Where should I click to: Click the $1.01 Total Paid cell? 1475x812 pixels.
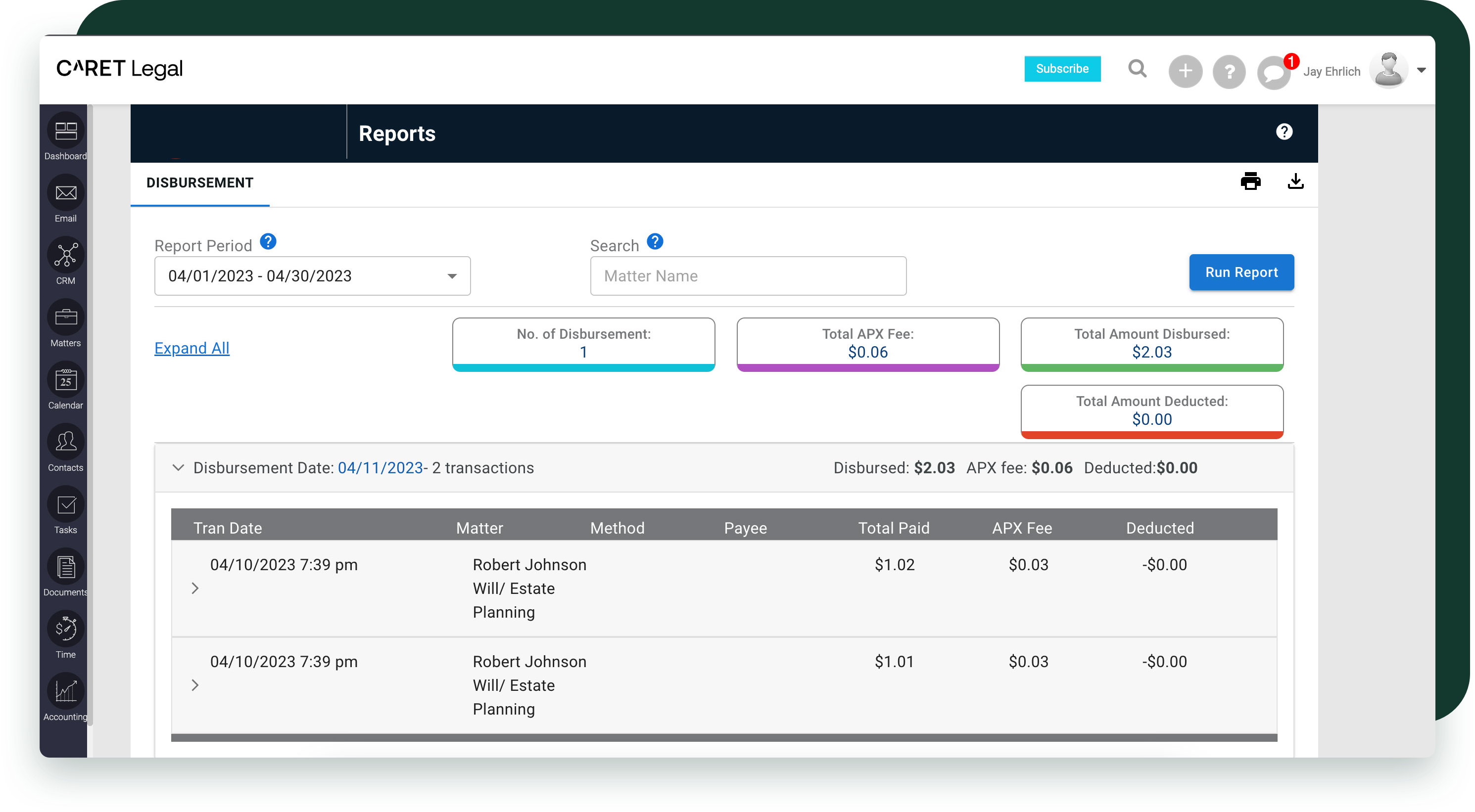coord(895,662)
